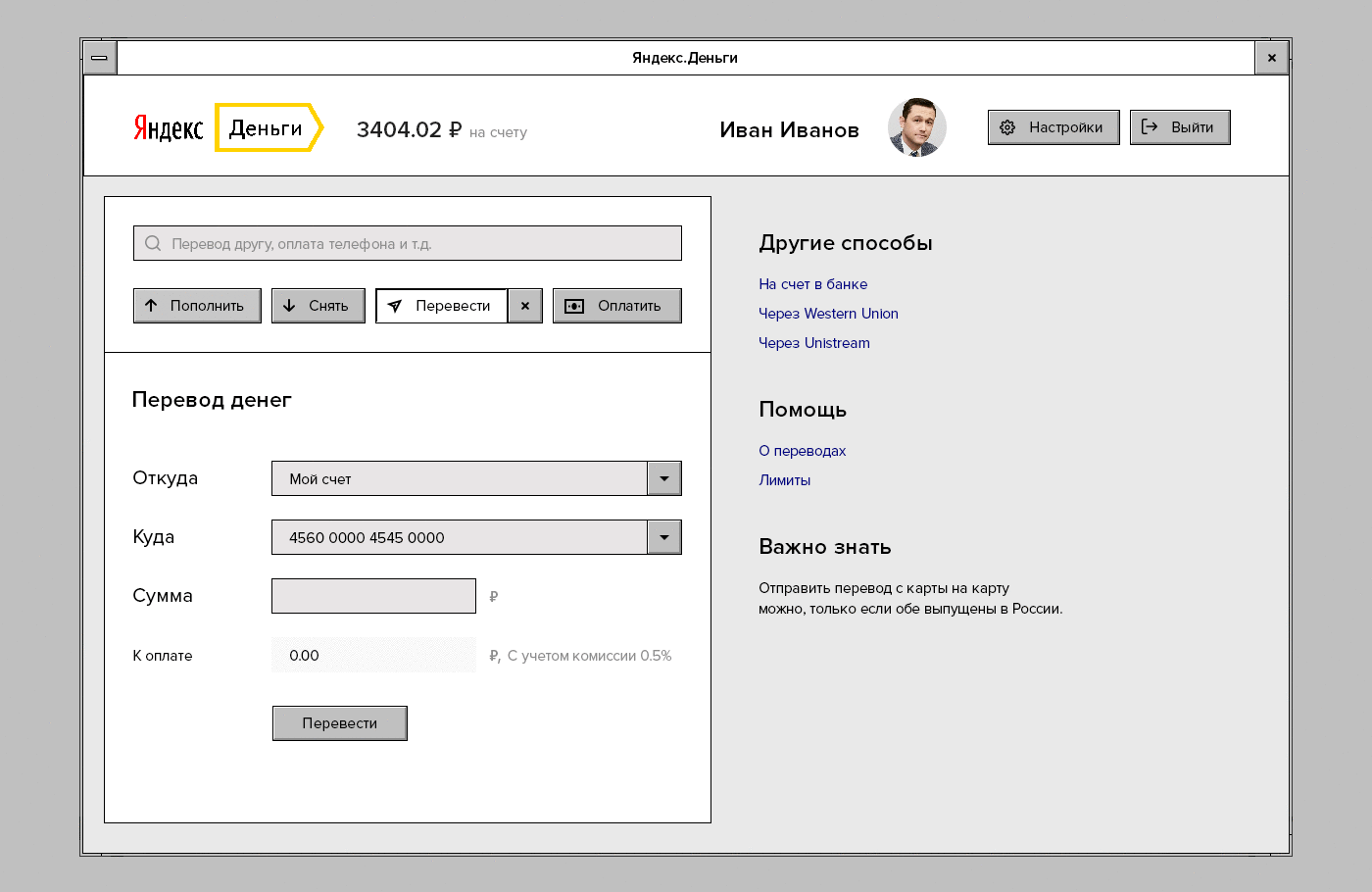Screen dimensions: 1372x892
Task: Click the Другие способы heading
Action: (x=846, y=243)
